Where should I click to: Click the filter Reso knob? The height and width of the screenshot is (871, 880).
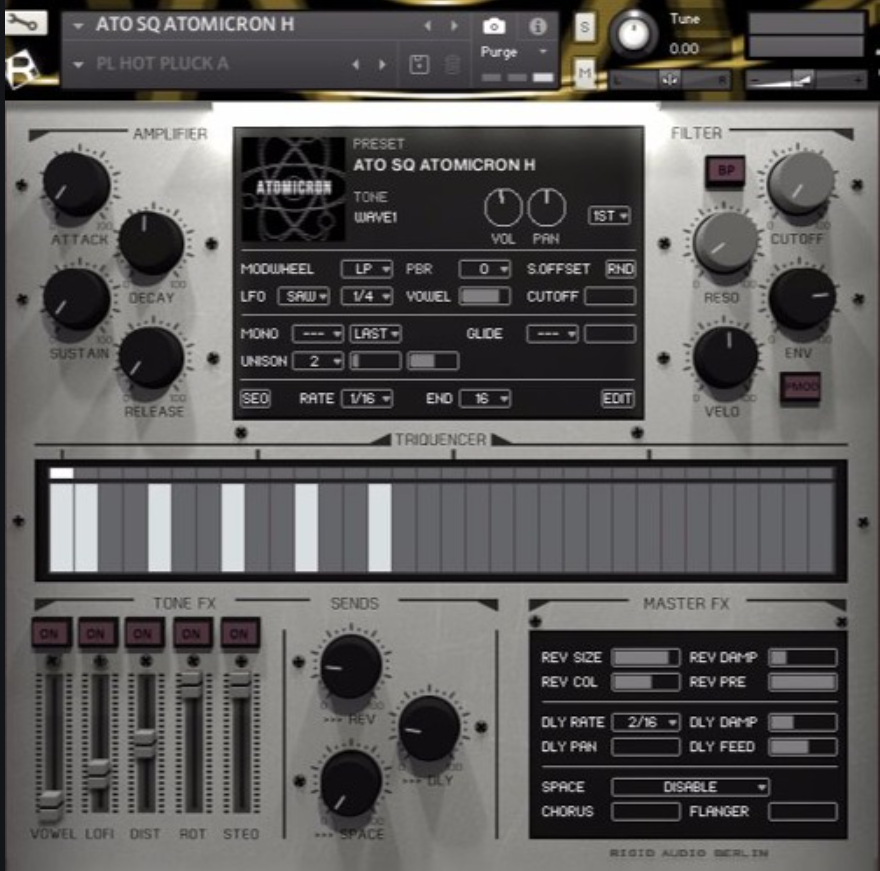725,242
